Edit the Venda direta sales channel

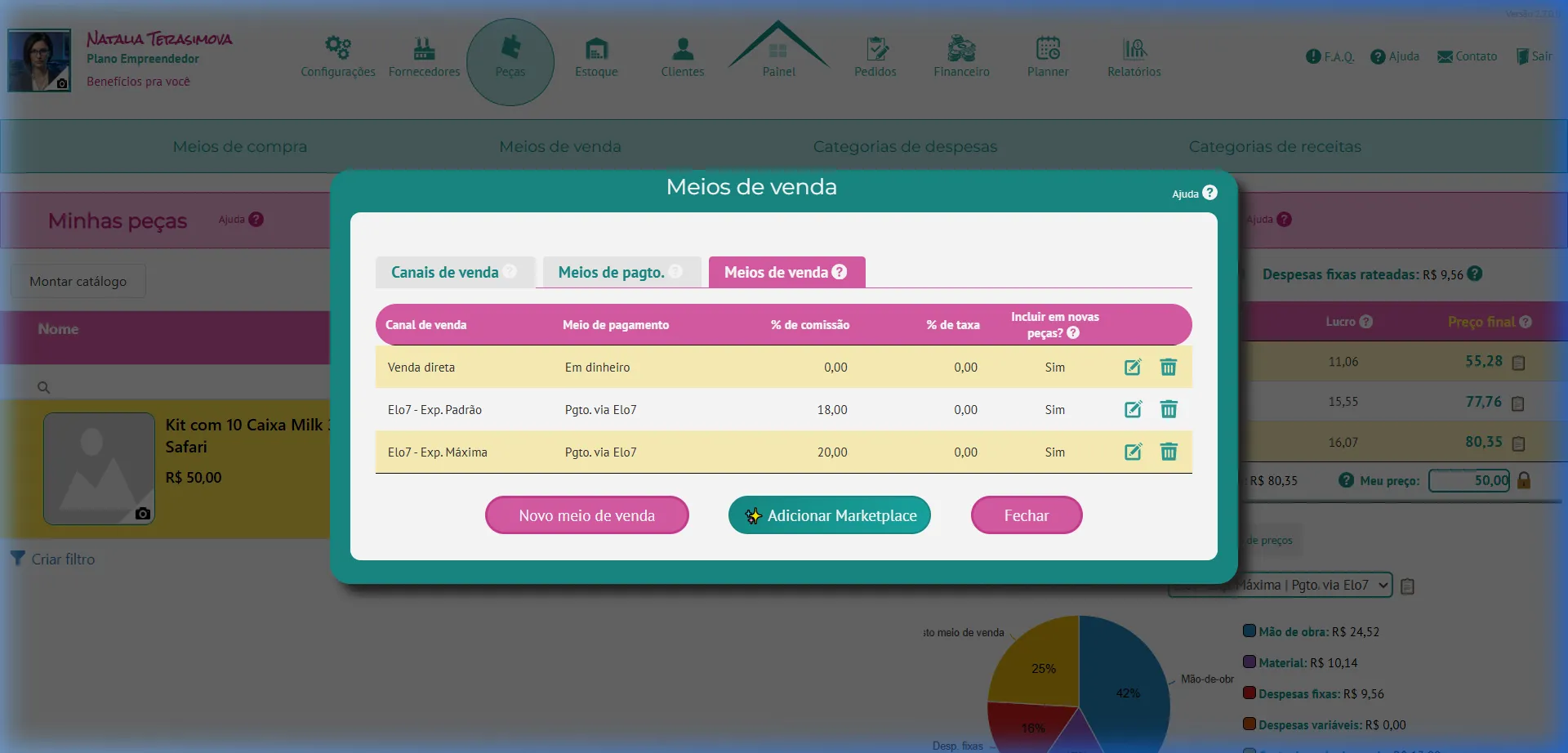point(1133,368)
